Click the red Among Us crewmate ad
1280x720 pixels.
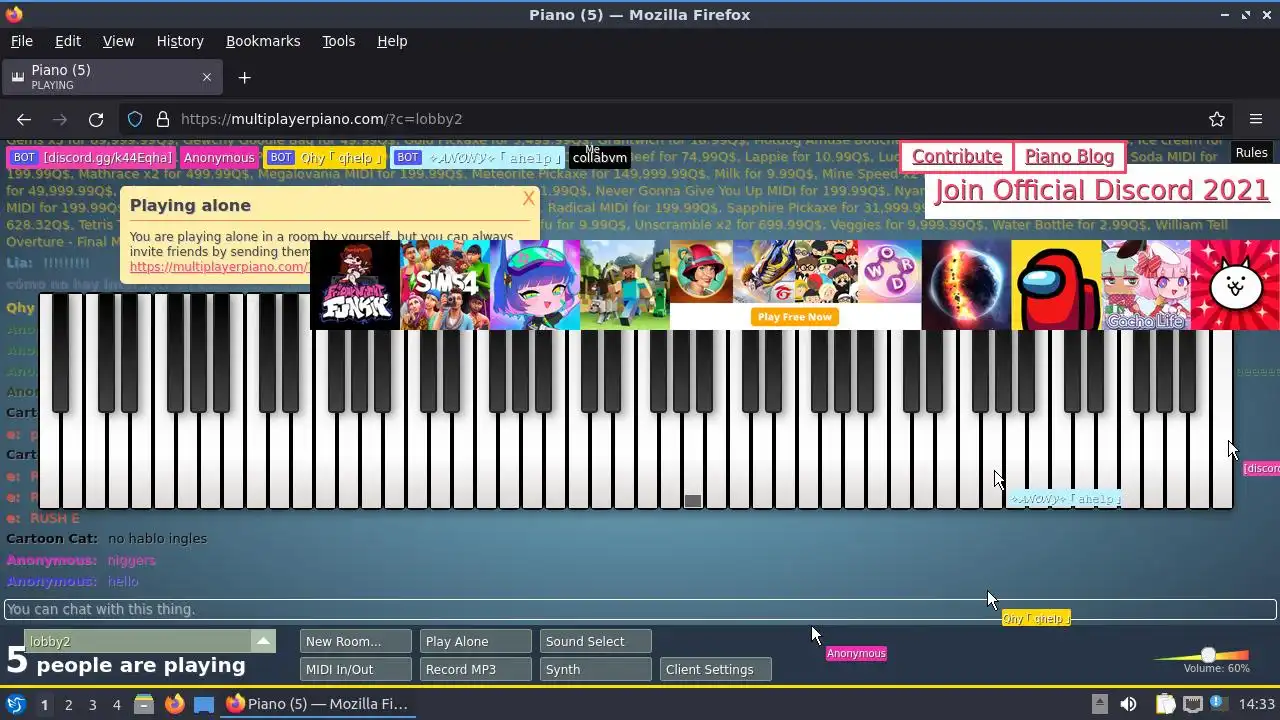click(x=1056, y=285)
